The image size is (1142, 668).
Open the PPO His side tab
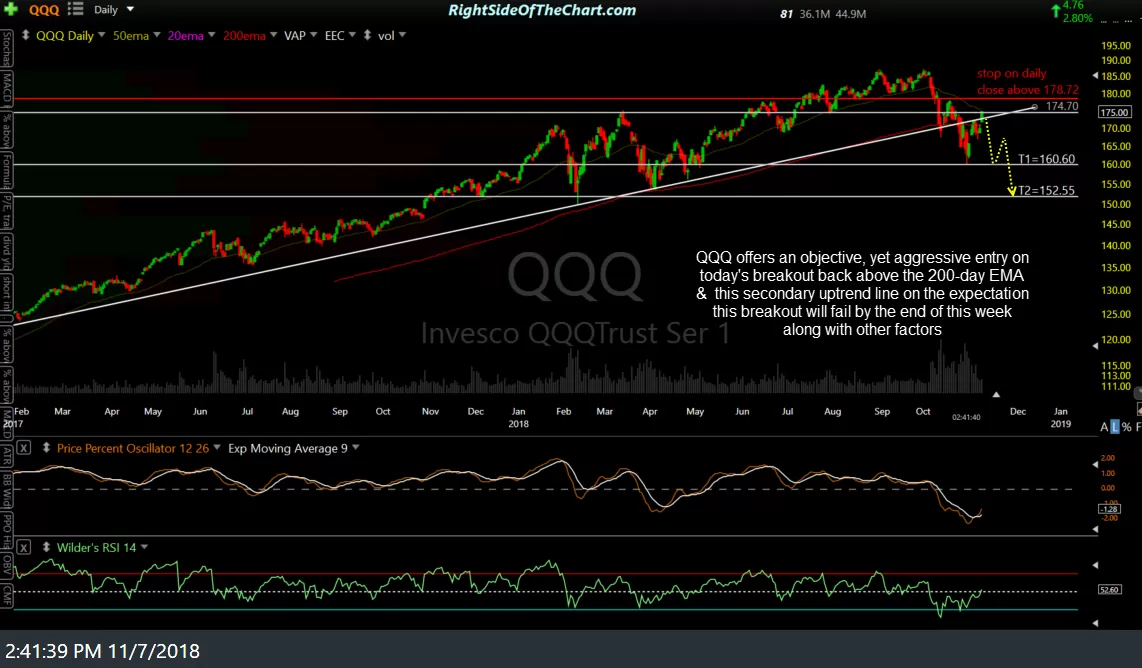click(x=7, y=531)
